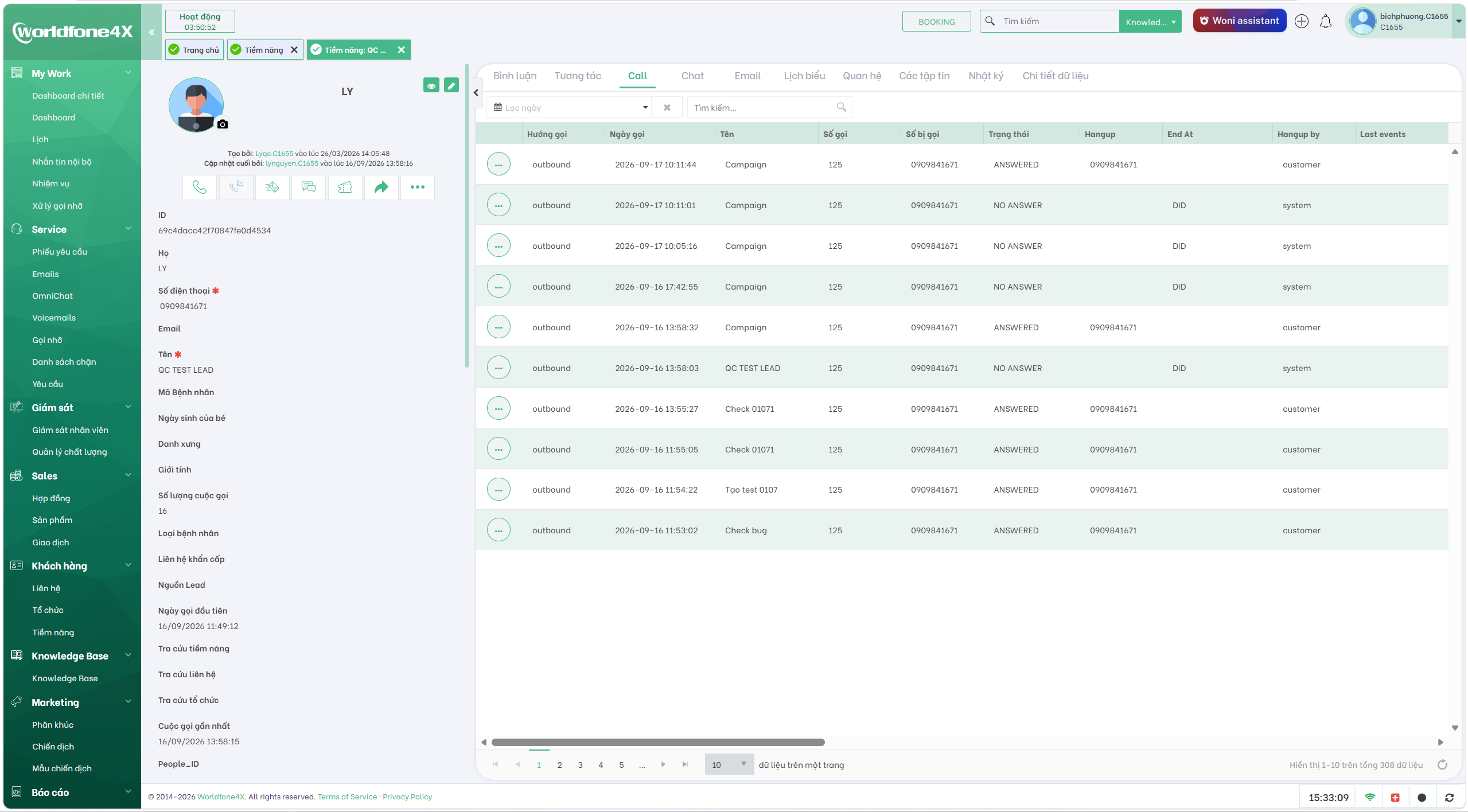Clear the date filter with the X

tap(667, 107)
